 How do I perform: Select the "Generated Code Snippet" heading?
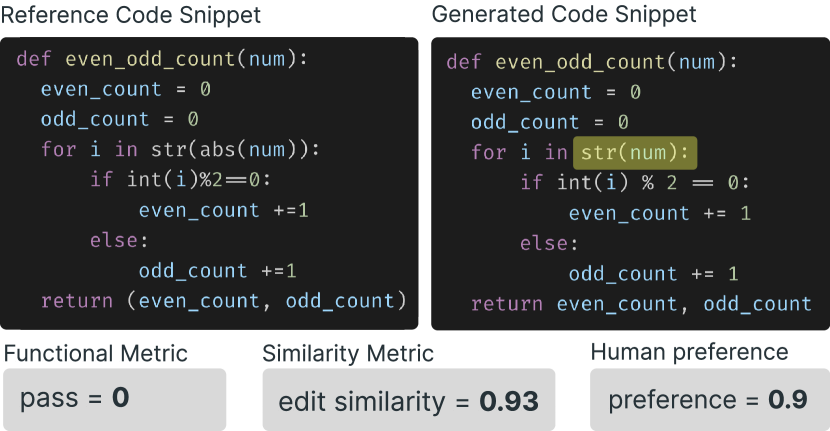tap(564, 16)
